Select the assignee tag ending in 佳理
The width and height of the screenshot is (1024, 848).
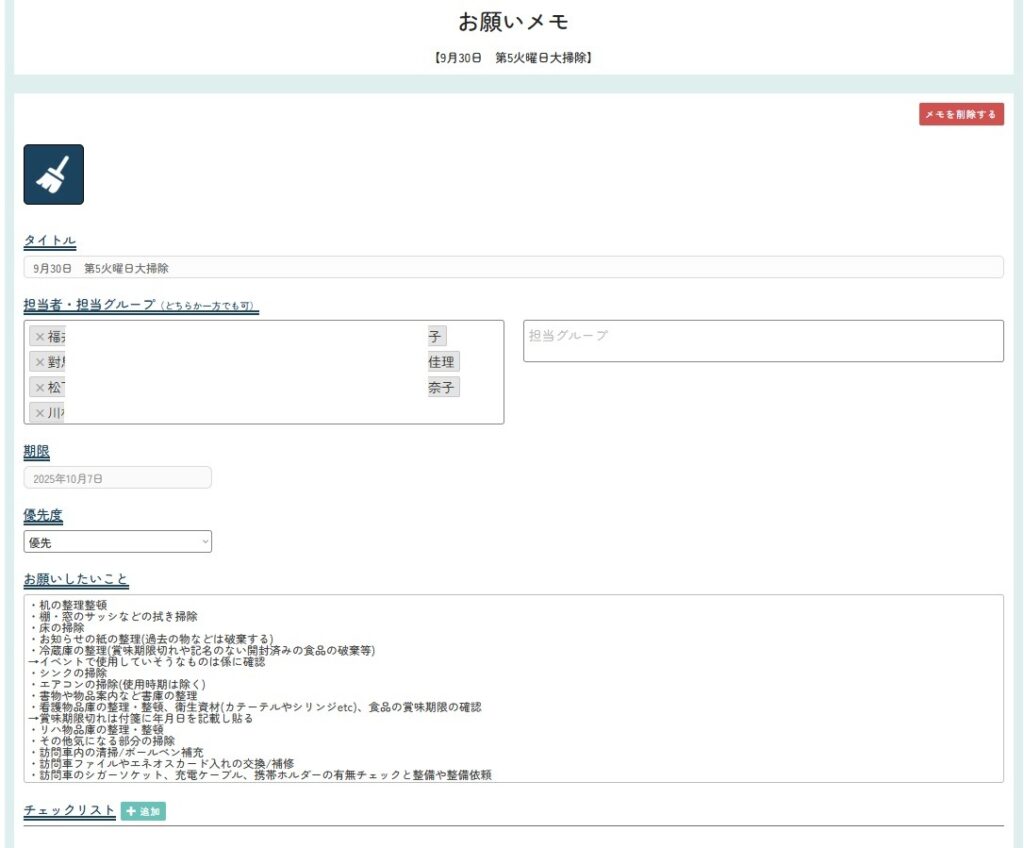point(442,362)
